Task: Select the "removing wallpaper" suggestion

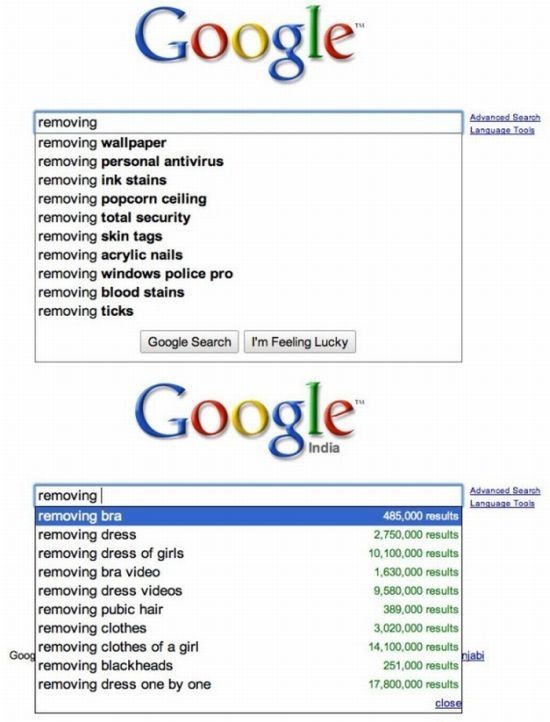Action: 249,143
